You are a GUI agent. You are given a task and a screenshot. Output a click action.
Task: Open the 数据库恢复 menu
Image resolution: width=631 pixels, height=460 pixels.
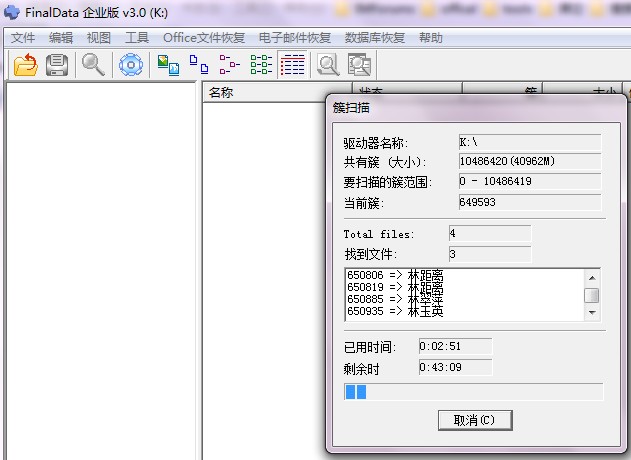[375, 38]
